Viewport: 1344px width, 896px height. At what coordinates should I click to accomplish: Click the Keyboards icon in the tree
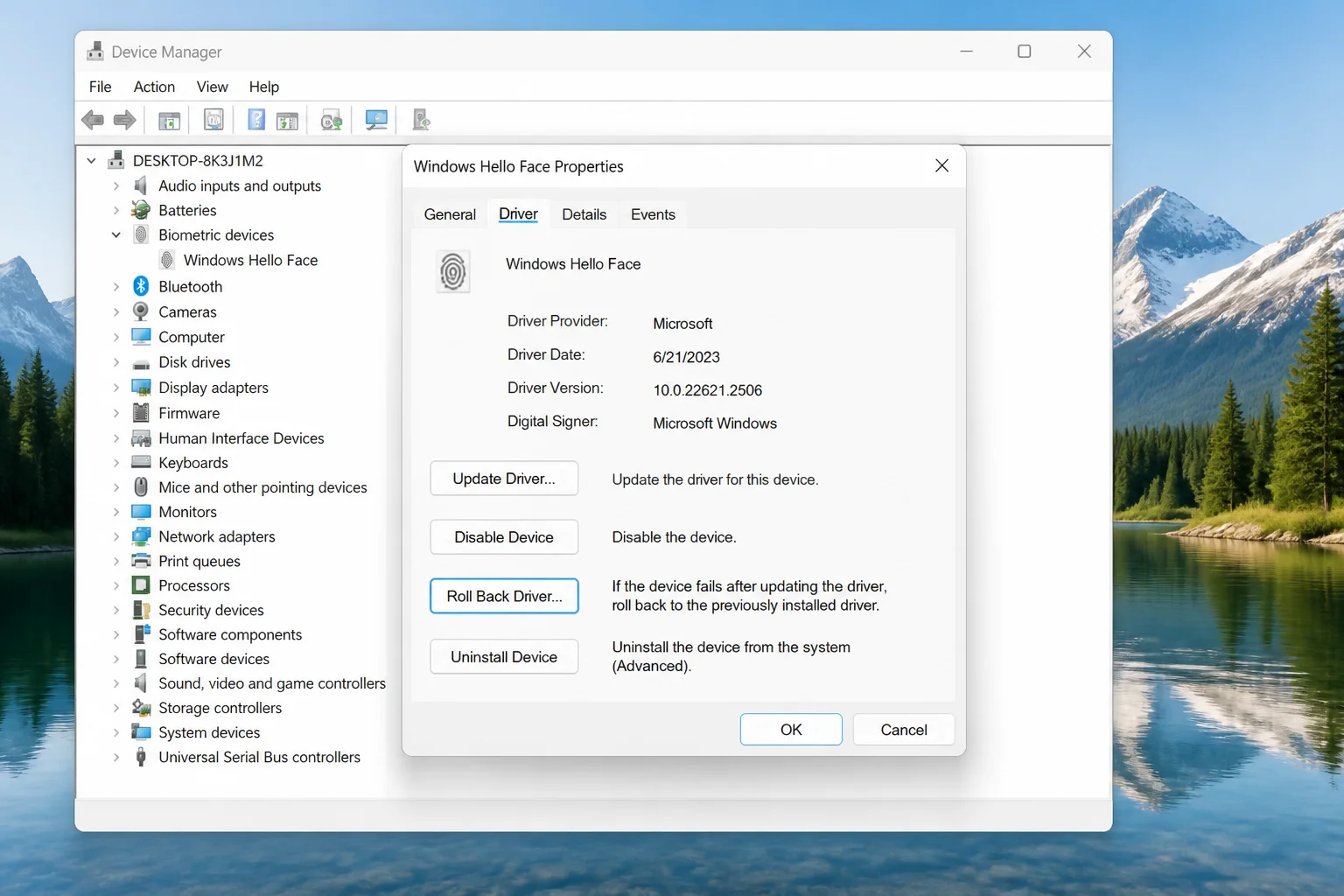141,462
